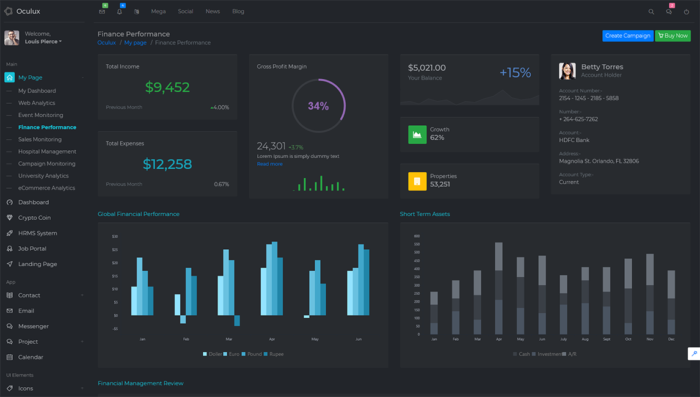The image size is (700, 397).
Task: Click the Buy Now button
Action: (x=673, y=36)
